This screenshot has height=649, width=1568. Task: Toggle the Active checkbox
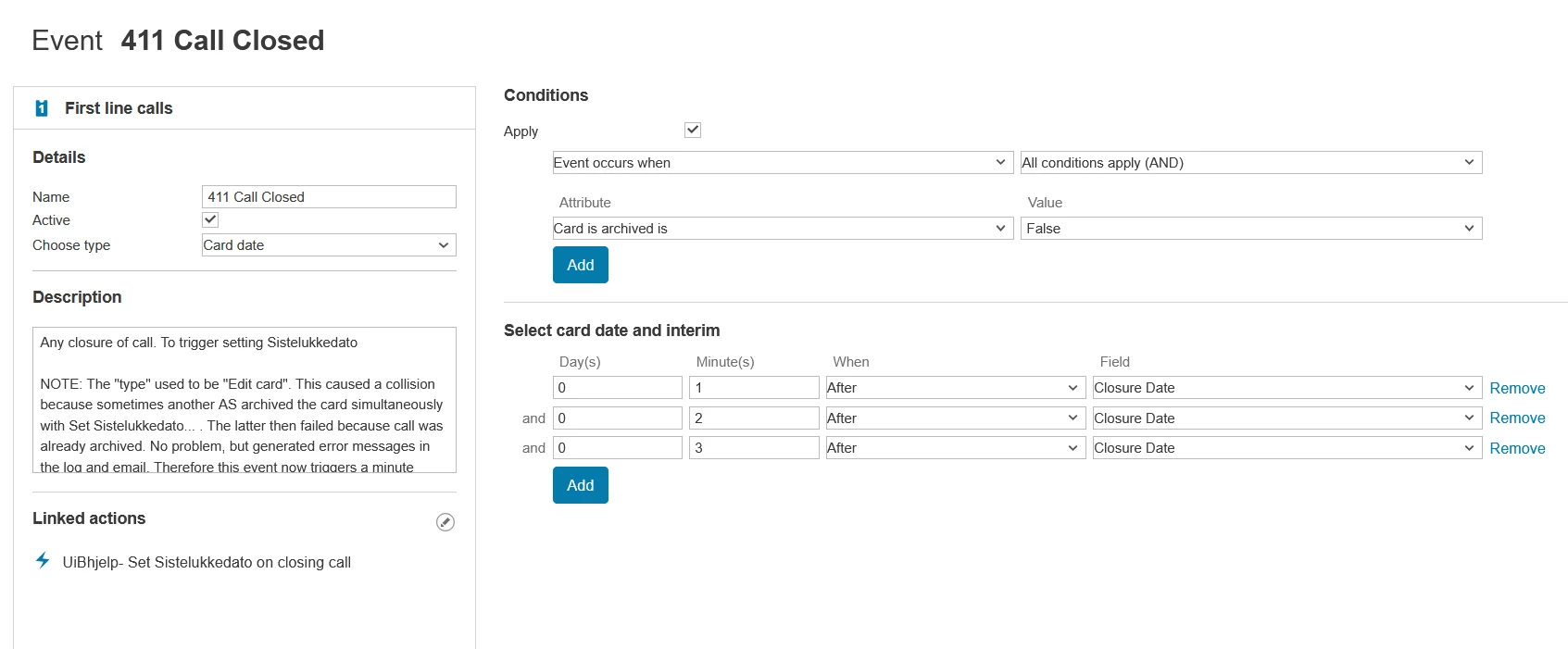coord(210,219)
